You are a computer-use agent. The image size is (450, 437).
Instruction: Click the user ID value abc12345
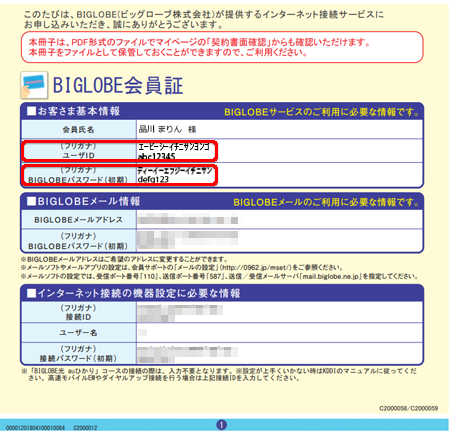click(157, 156)
